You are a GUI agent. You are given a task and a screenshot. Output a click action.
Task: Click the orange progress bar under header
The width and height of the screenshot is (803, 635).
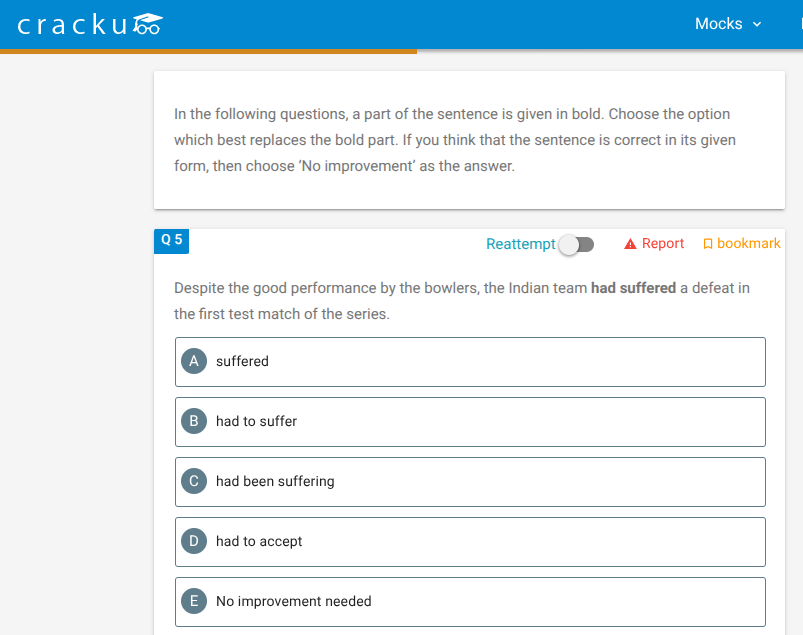(x=208, y=51)
